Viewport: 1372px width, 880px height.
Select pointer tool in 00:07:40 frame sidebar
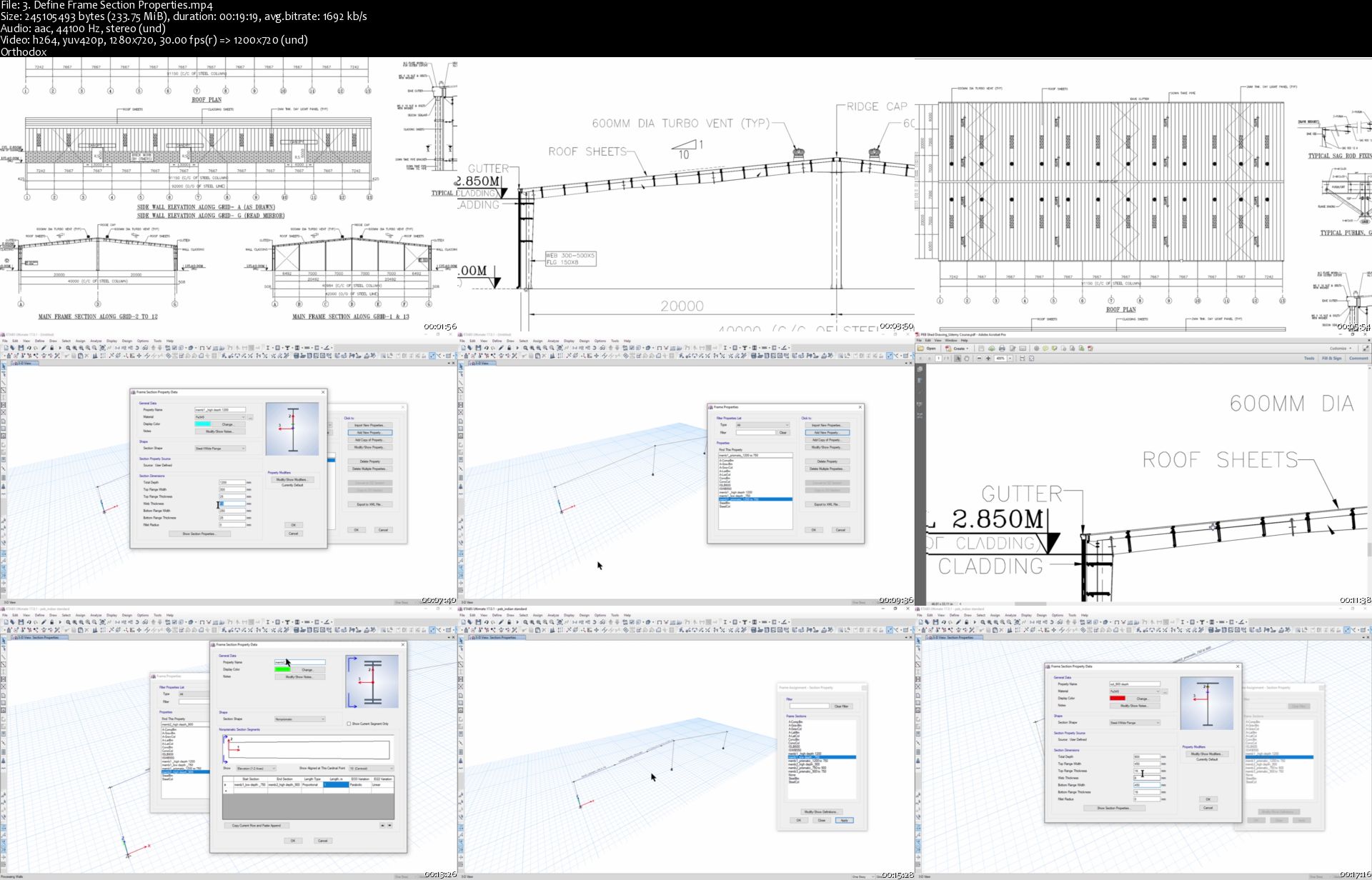4,365
